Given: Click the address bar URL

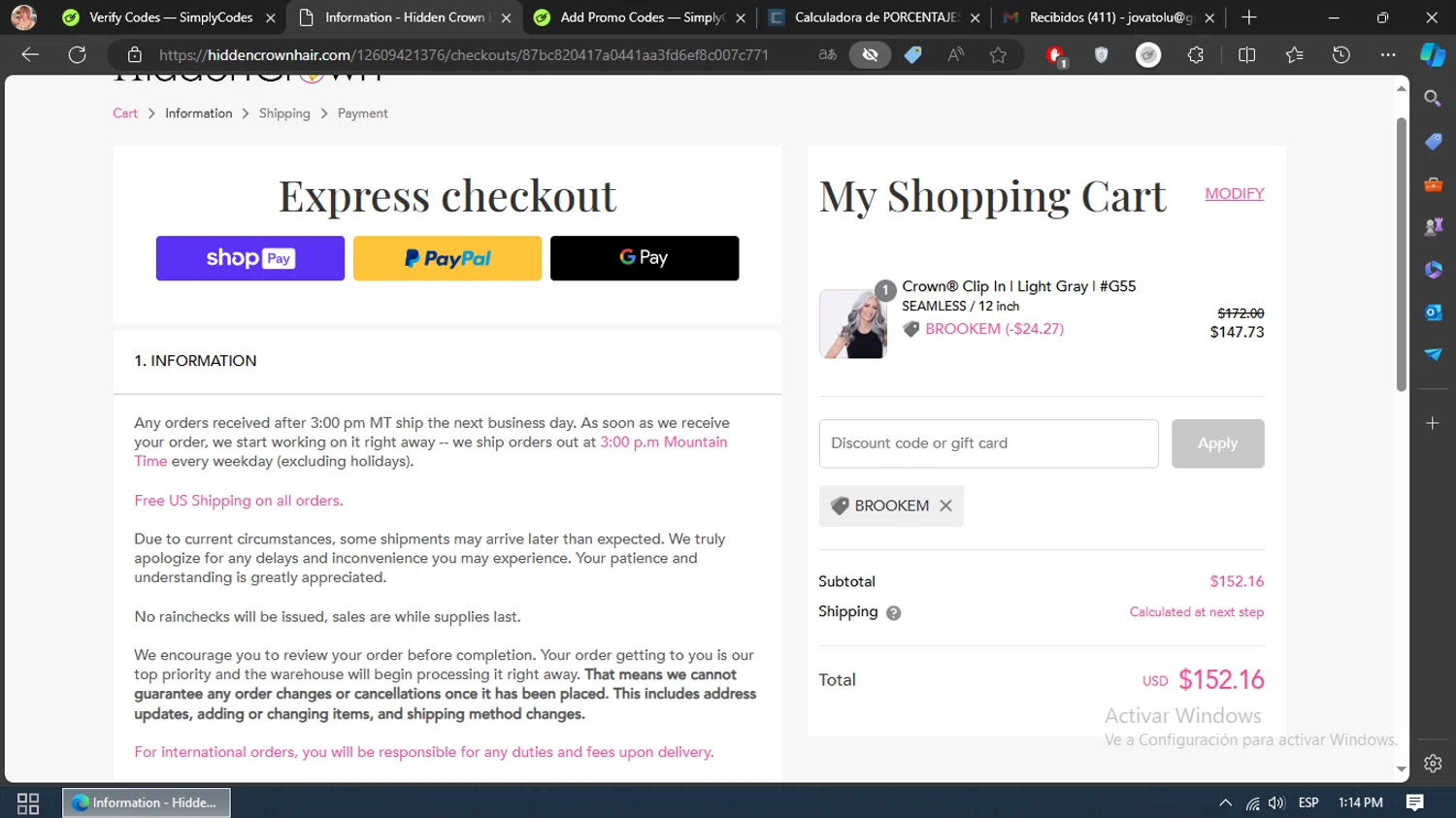Looking at the screenshot, I should 464,55.
